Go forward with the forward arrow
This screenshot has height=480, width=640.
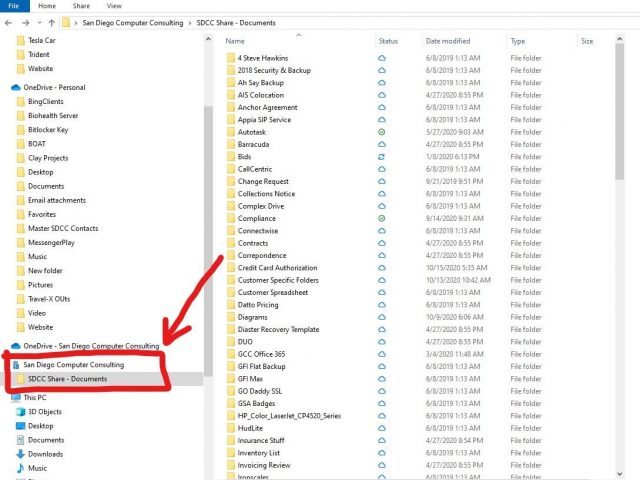[x=25, y=23]
